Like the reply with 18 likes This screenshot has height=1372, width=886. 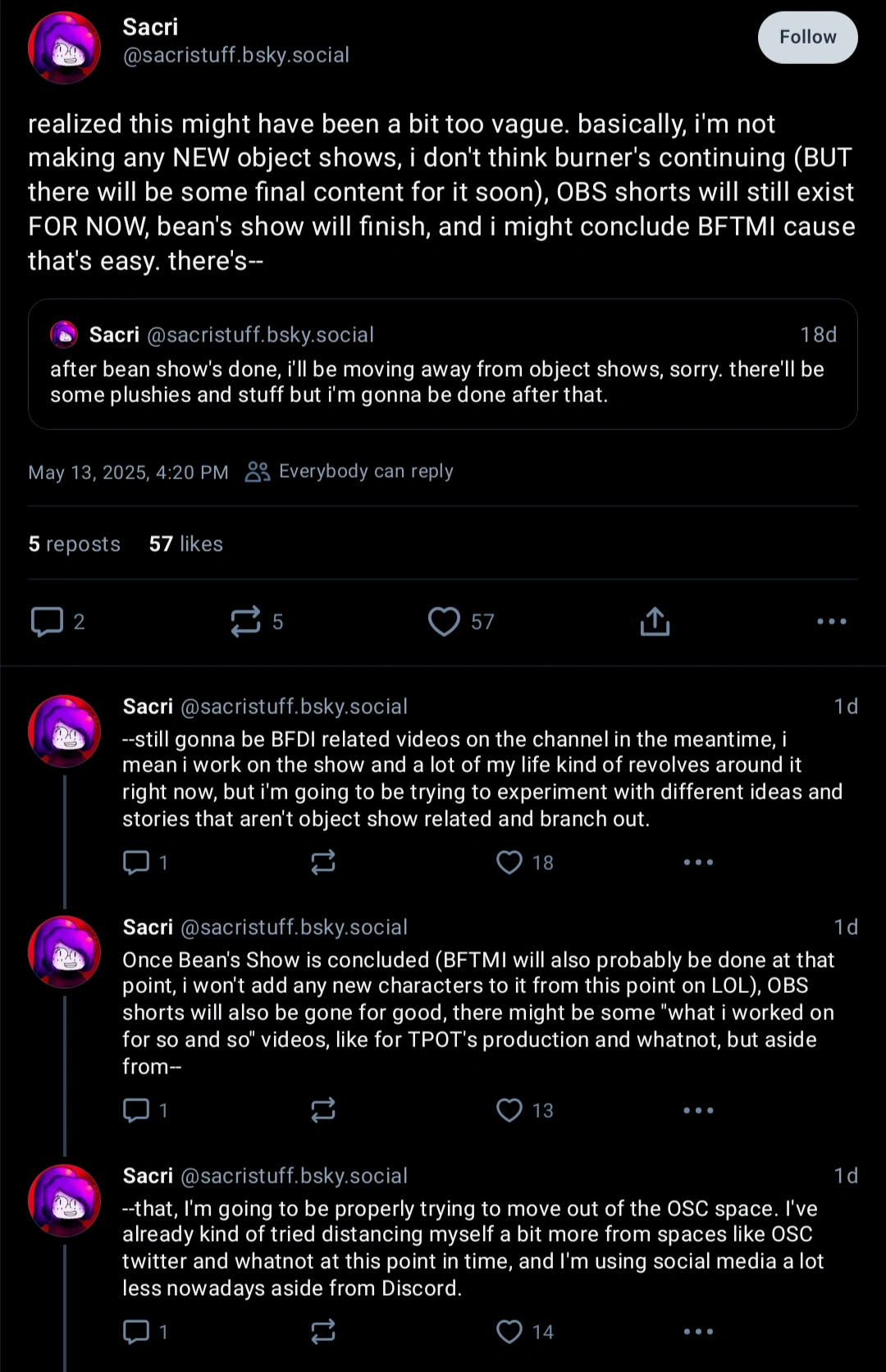coord(510,862)
